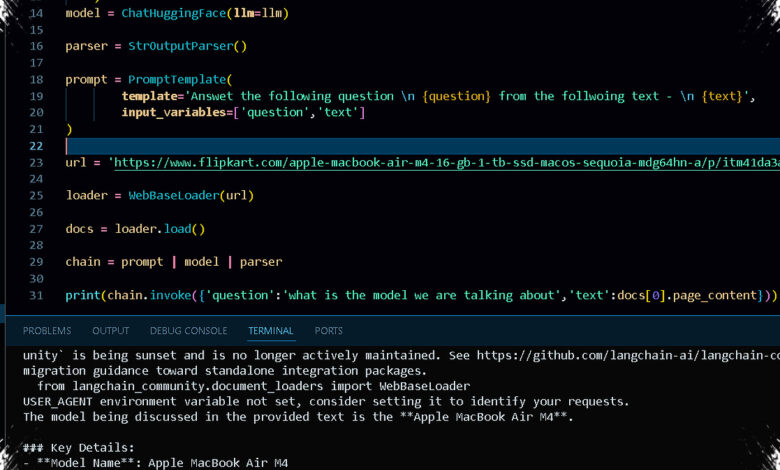Click the USER_AGENT warning line in terminal

[326, 402]
